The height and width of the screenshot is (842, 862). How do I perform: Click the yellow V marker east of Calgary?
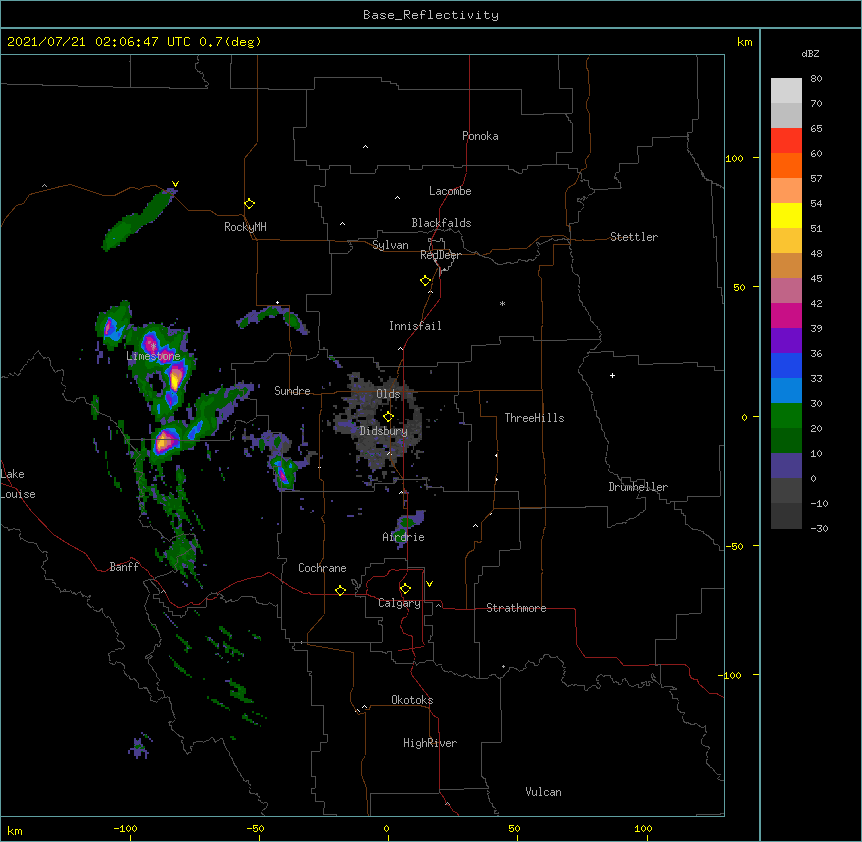429,584
